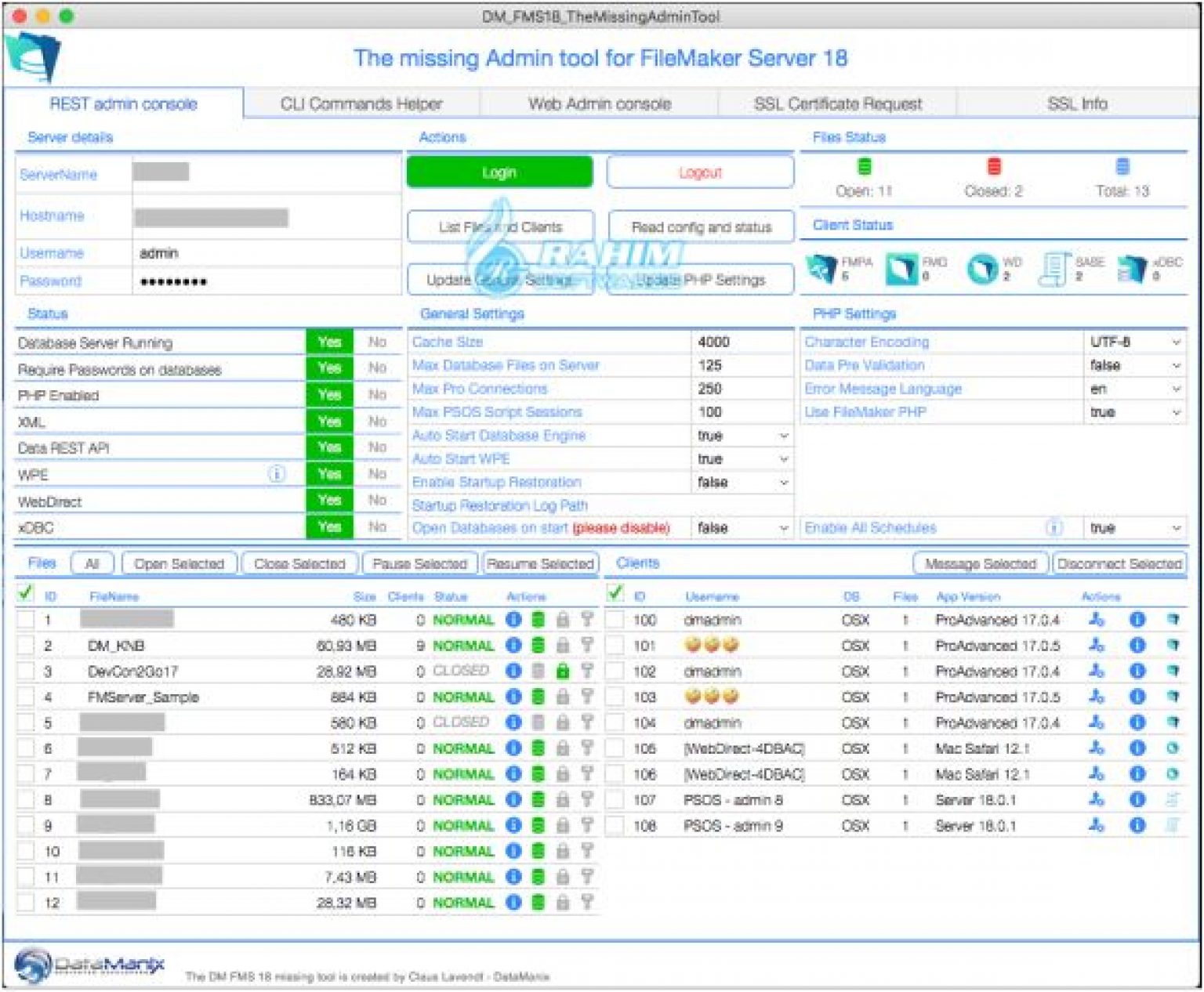1204x992 pixels.
Task: Click the green lock icon for DevCon2Go17
Action: click(x=562, y=672)
